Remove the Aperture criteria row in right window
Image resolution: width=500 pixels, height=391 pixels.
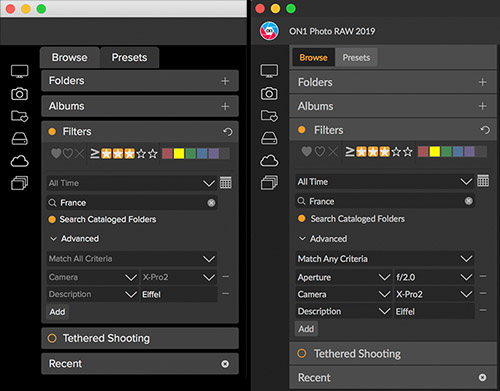(x=483, y=276)
